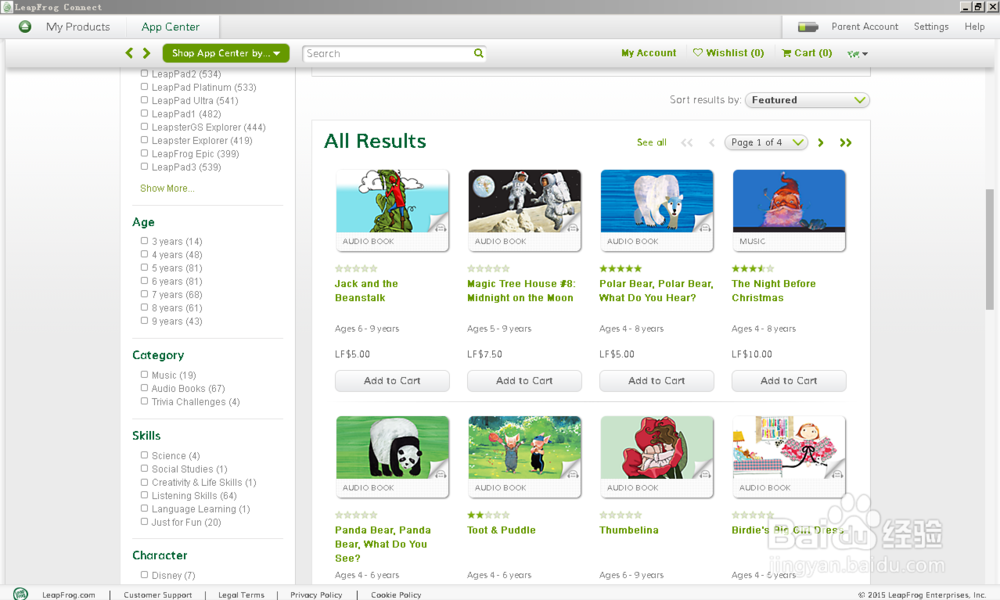The width and height of the screenshot is (1000, 600).
Task: Check the Disney character filter
Action: [144, 574]
